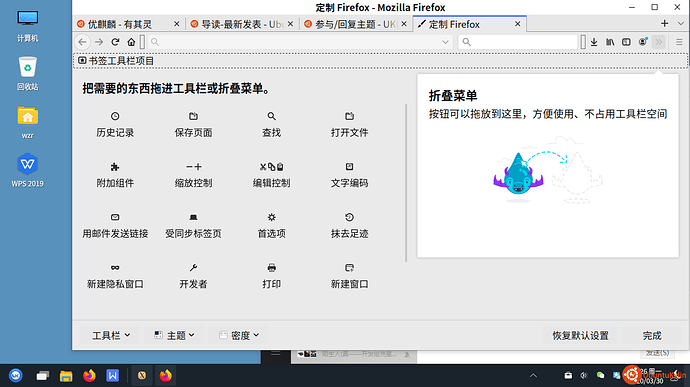This screenshot has width=690, height=387.
Task: Click the home icon in the toolbar
Action: tap(131, 42)
